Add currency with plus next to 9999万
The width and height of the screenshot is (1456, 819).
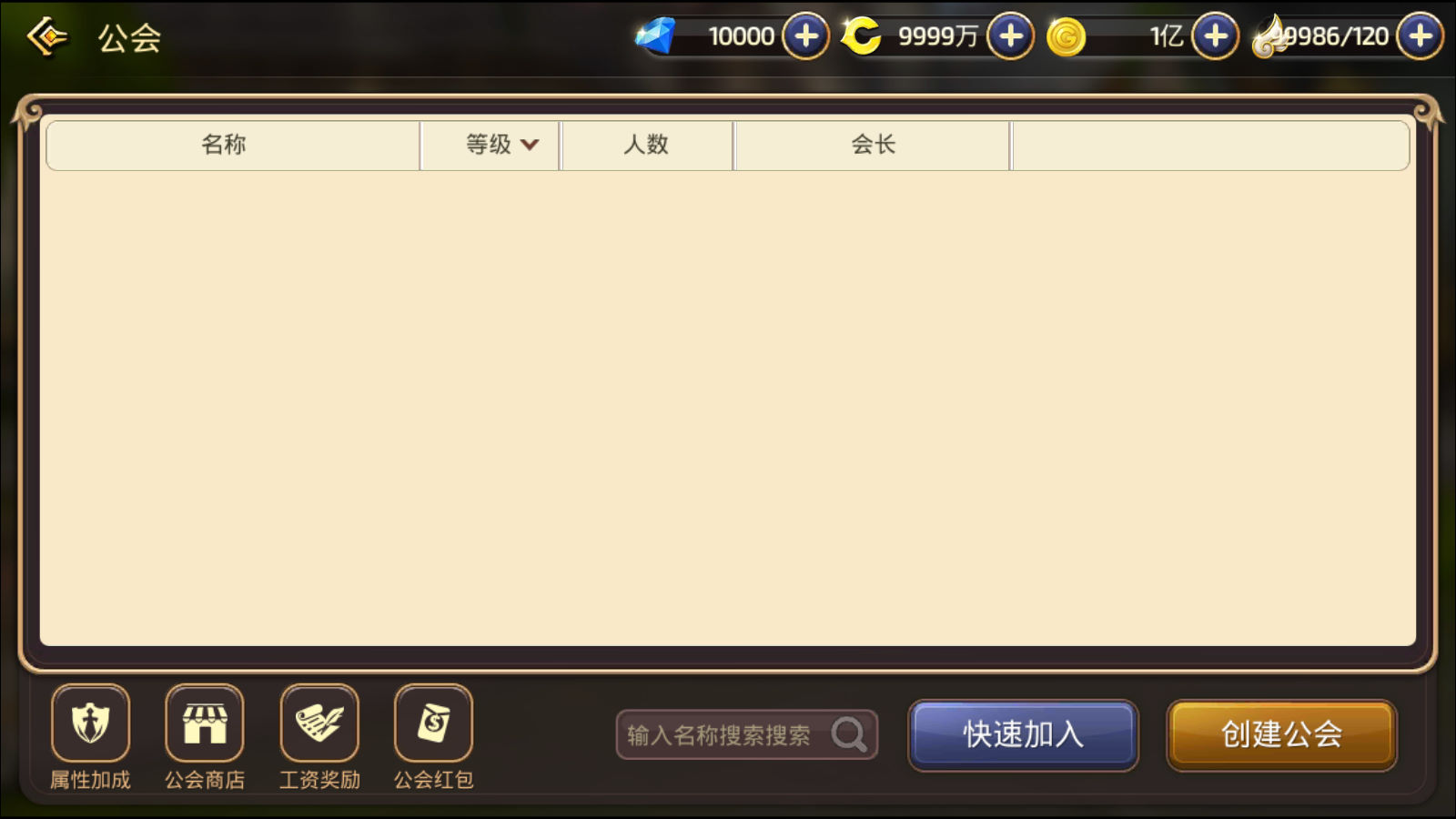click(1010, 36)
